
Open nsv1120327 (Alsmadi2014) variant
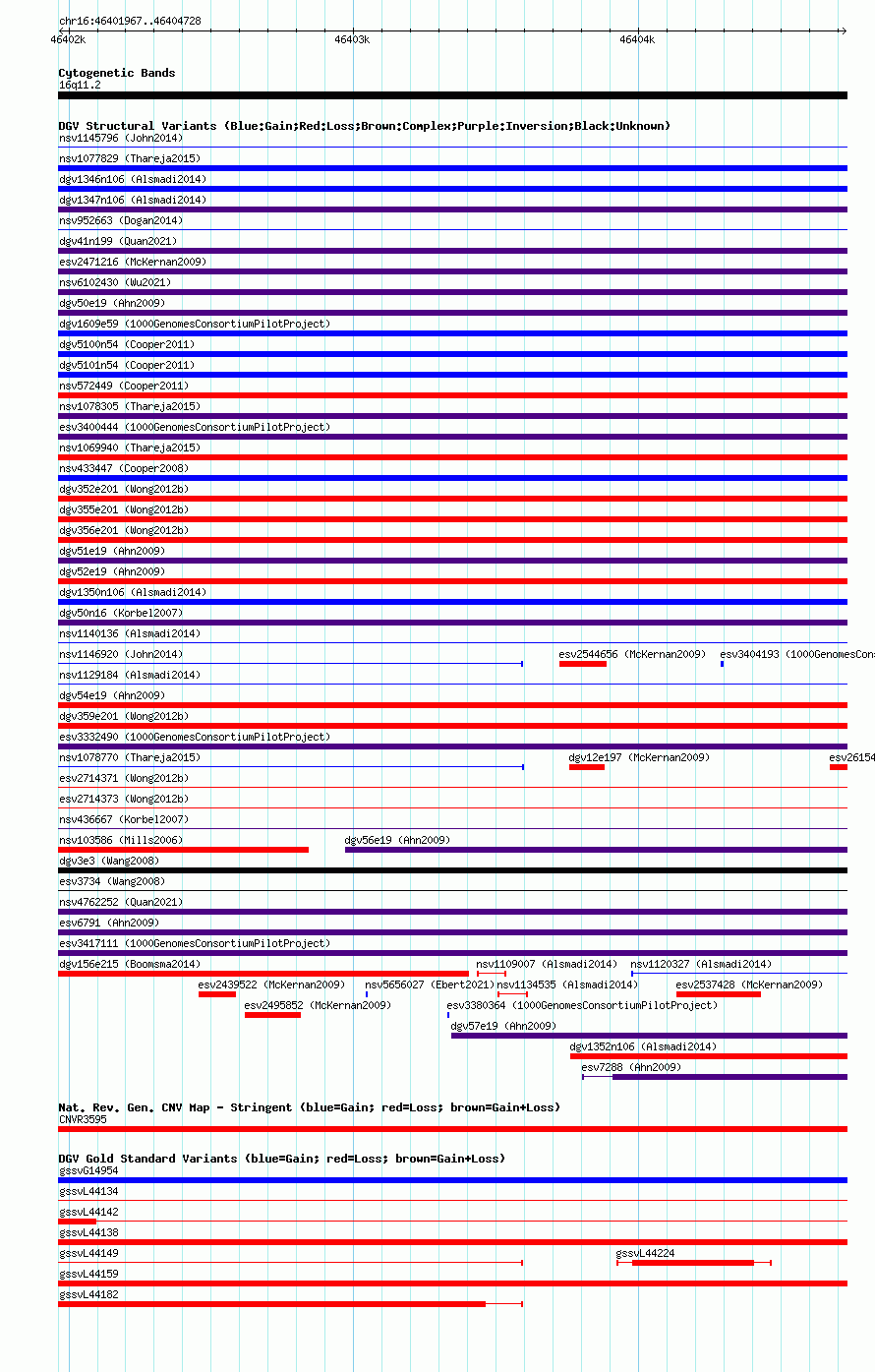pos(739,974)
